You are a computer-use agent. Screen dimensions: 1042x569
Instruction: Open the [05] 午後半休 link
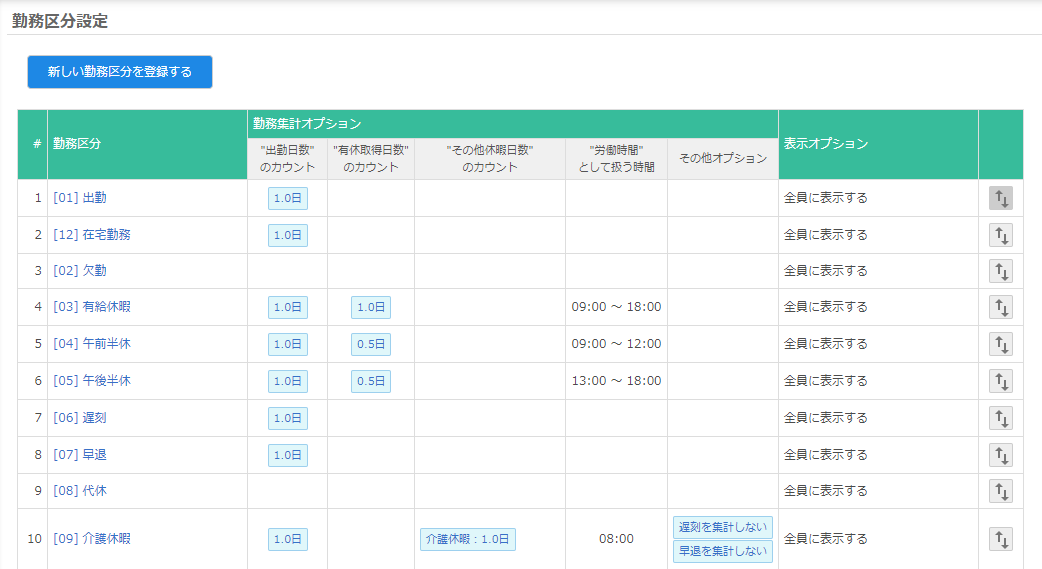click(92, 381)
